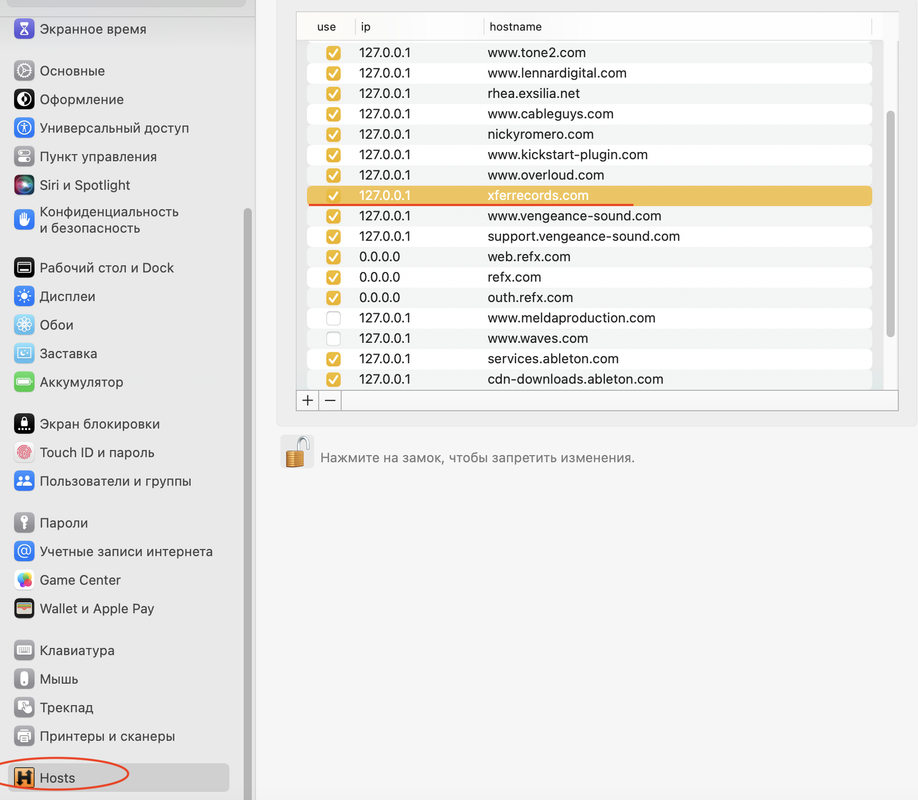The width and height of the screenshot is (918, 800).
Task: Open the Заставка icon
Action: click(x=24, y=353)
